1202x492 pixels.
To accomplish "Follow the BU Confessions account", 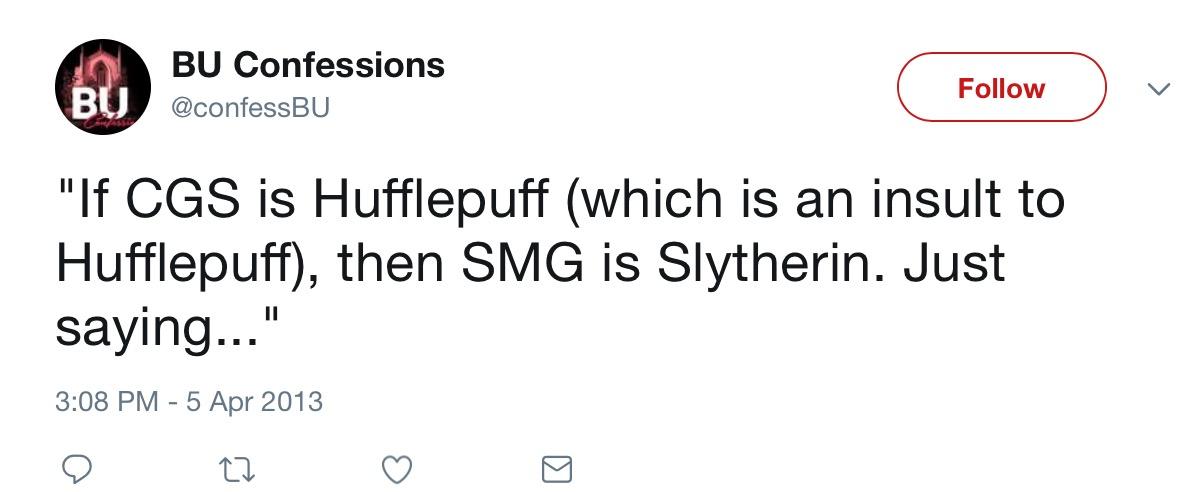I will [x=1001, y=88].
